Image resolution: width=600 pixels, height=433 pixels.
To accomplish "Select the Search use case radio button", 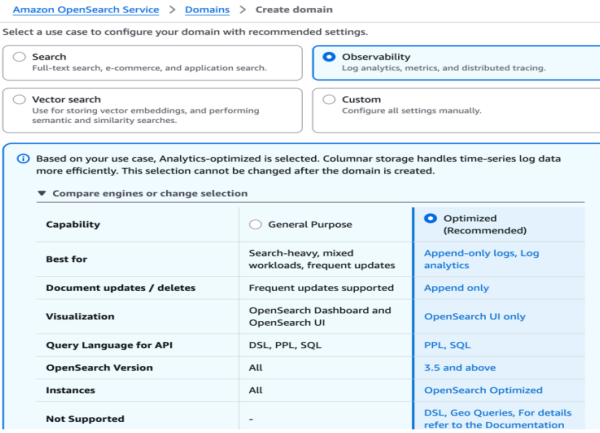I will pos(19,57).
